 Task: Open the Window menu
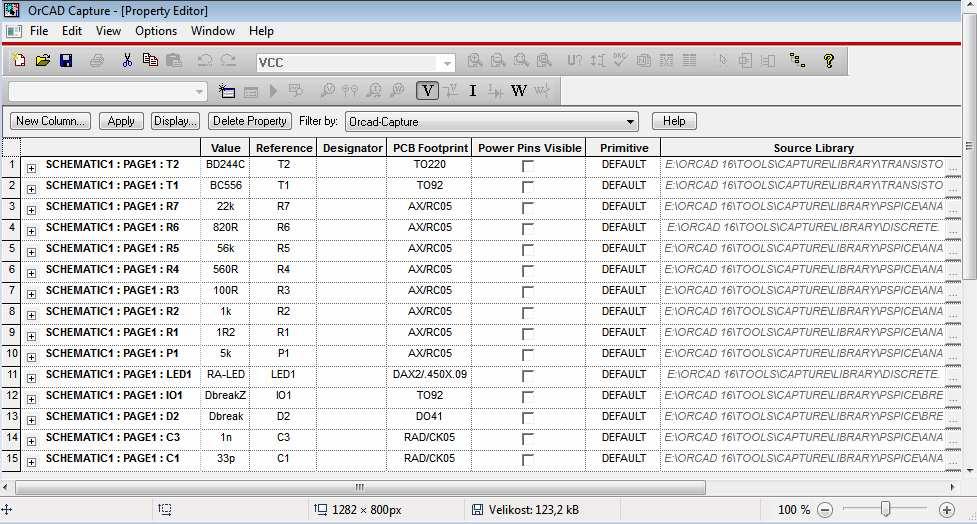212,31
